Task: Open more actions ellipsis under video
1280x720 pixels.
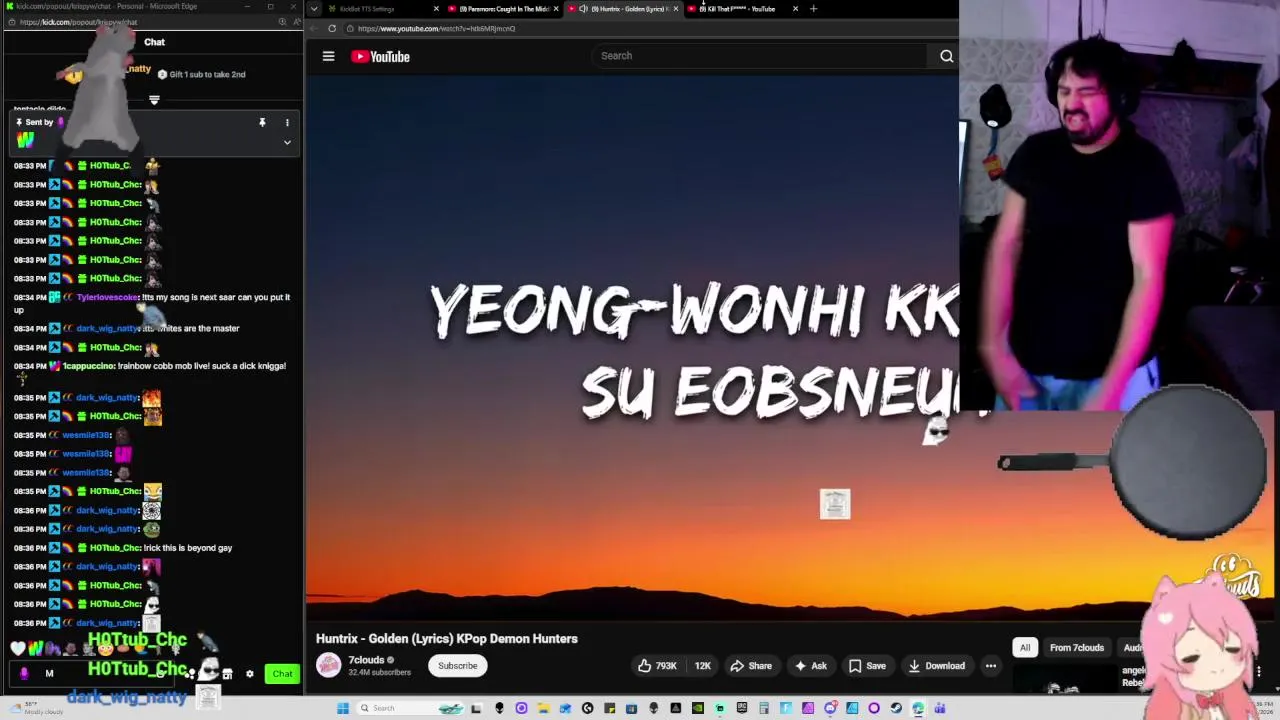Action: 990,666
